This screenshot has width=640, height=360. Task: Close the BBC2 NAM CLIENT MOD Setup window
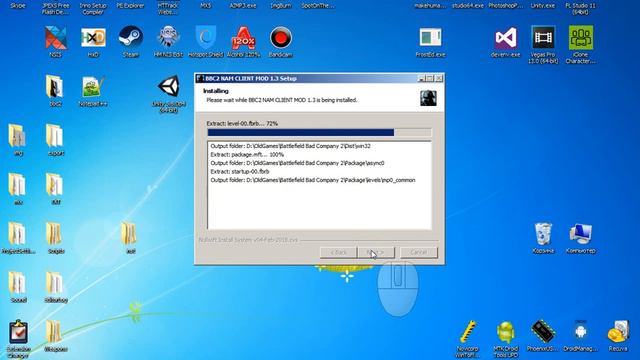click(439, 78)
